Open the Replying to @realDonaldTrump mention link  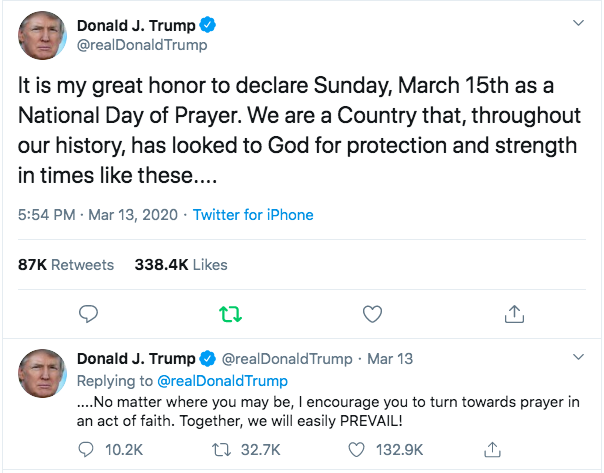click(220, 381)
